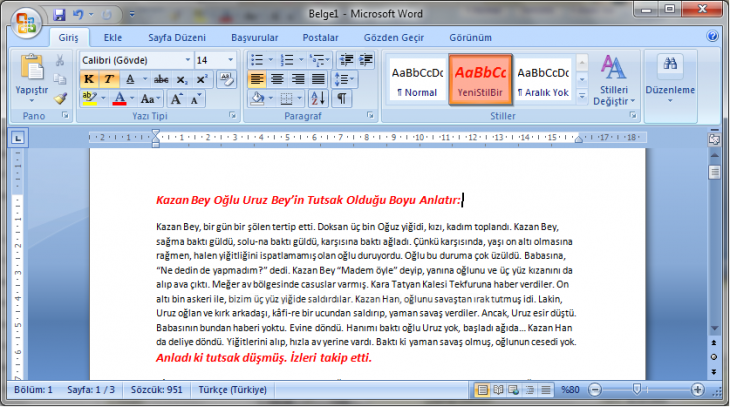This screenshot has width=730, height=407.
Task: Open font size 14 dropdown
Action: [x=230, y=60]
